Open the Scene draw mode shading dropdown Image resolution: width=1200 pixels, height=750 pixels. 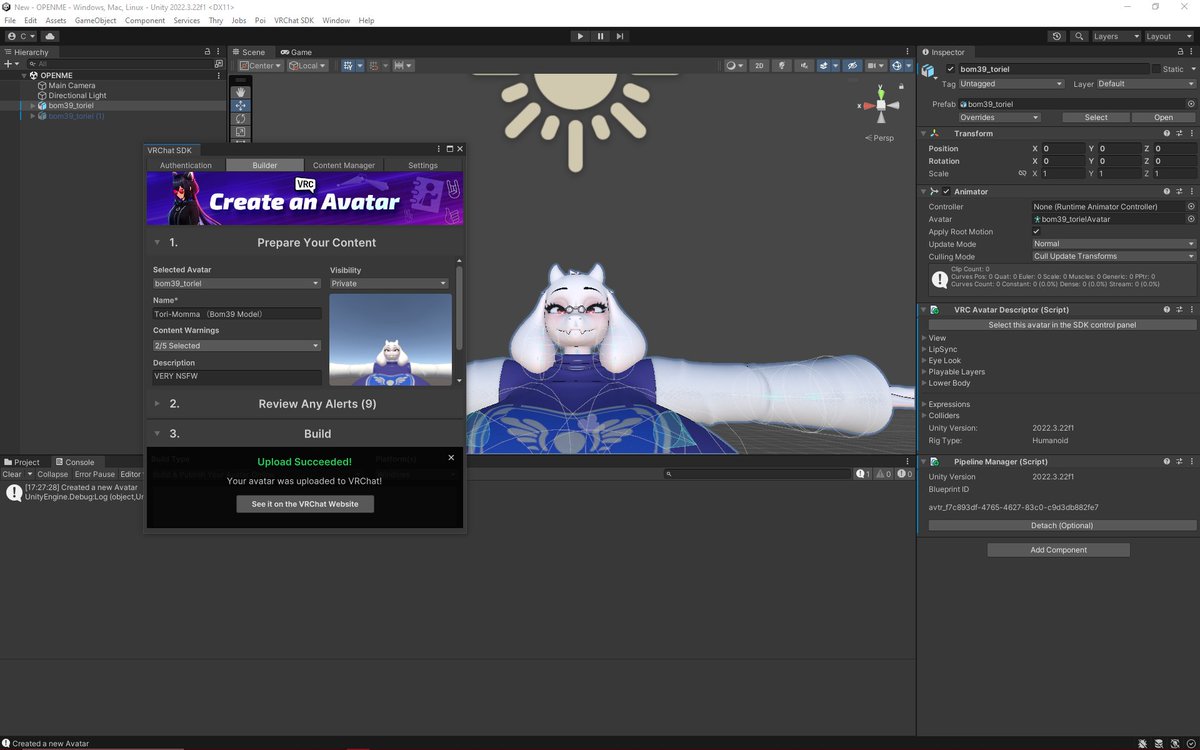(x=735, y=66)
